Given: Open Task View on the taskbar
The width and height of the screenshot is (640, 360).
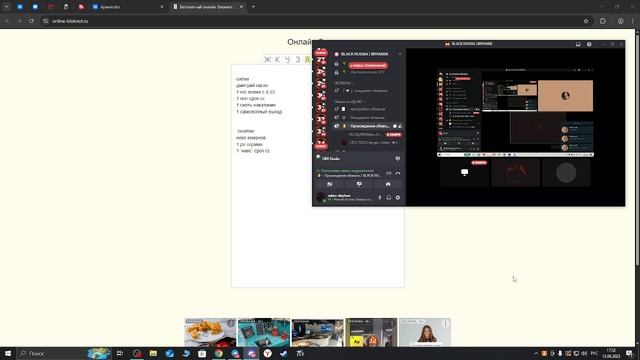Looking at the screenshot, I should pos(120,353).
